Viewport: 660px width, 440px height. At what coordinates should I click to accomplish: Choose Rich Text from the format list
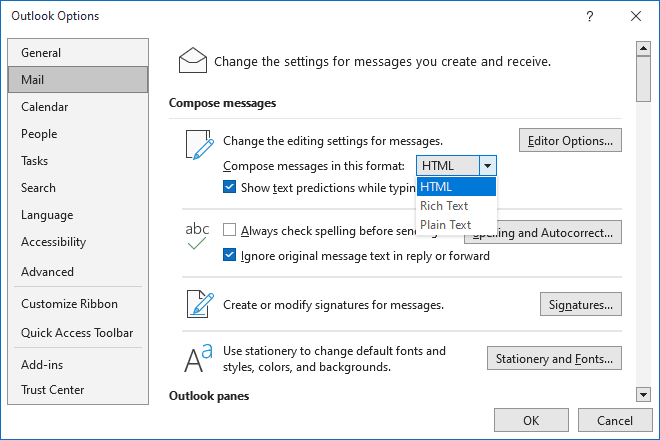pos(456,205)
